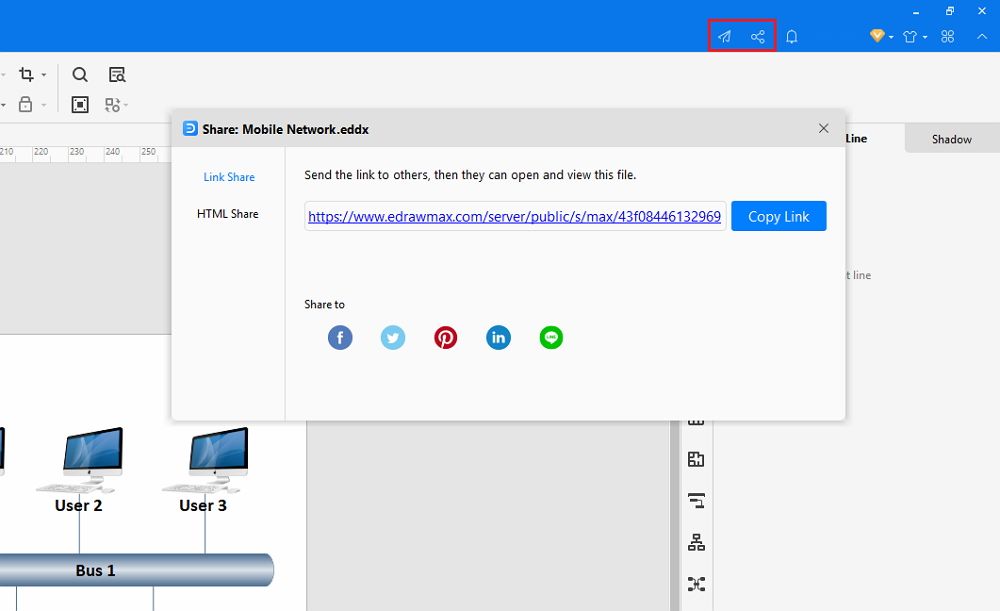Click the padlock lock icon

coord(26,104)
